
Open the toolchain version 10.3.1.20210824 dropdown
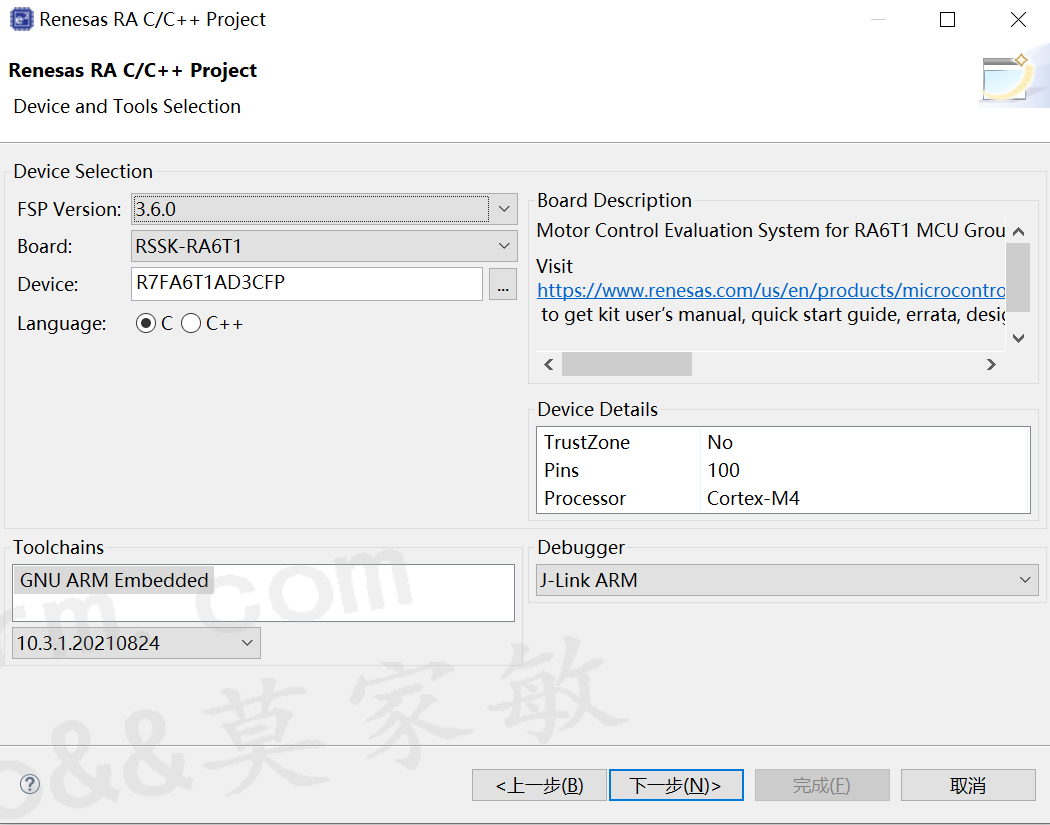pos(136,643)
